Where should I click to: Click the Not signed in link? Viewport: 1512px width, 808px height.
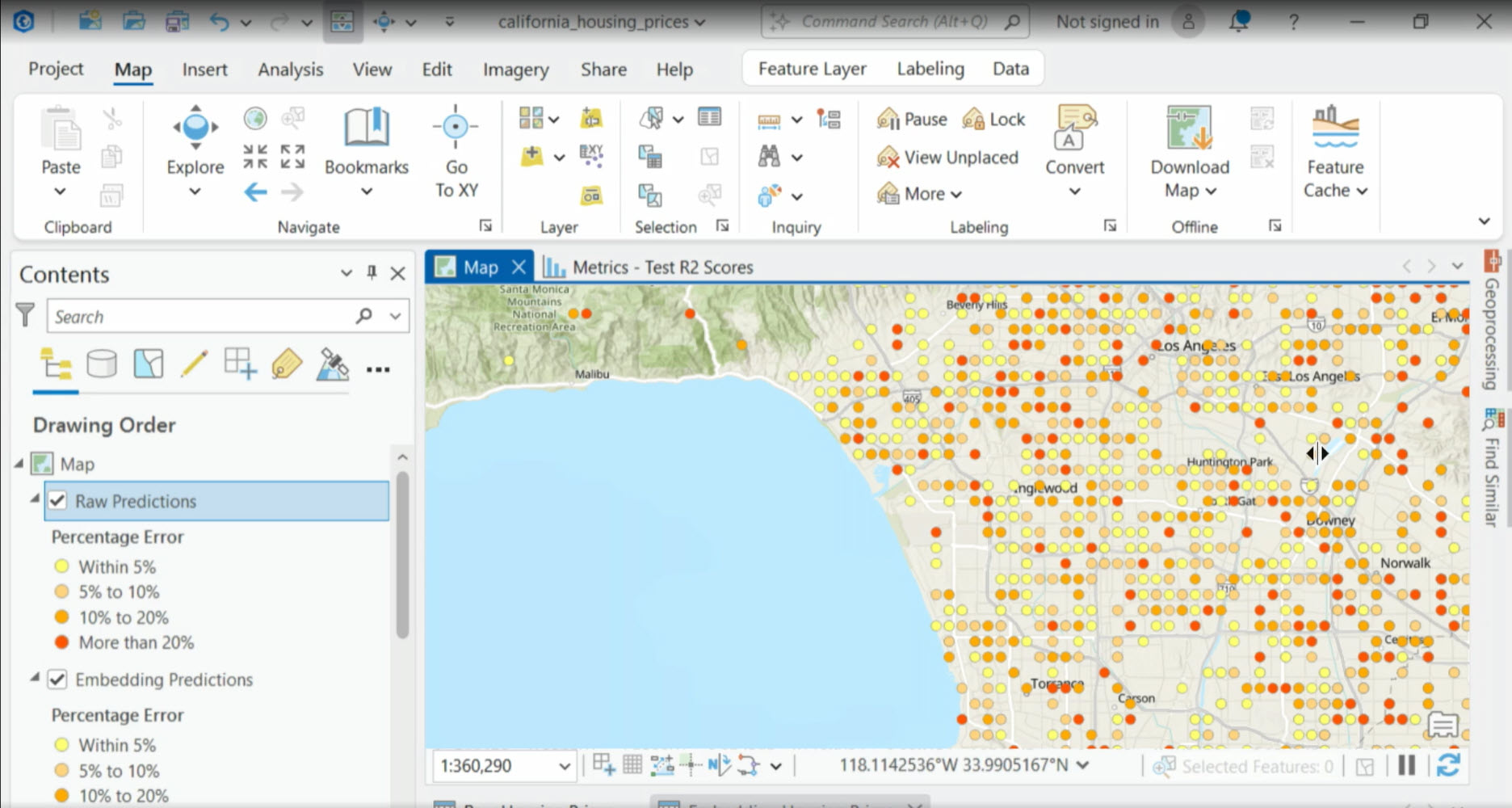(x=1106, y=21)
